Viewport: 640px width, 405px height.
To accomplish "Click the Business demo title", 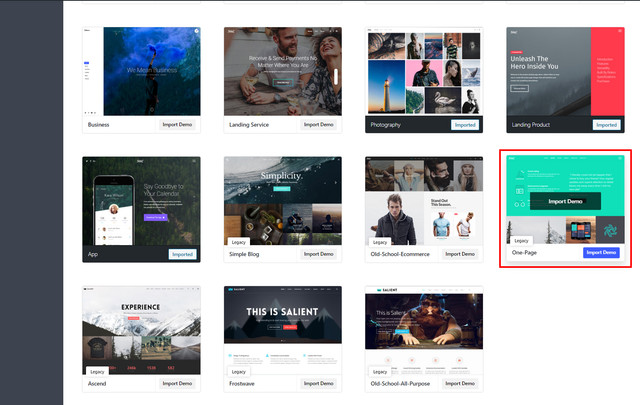I will (98, 125).
